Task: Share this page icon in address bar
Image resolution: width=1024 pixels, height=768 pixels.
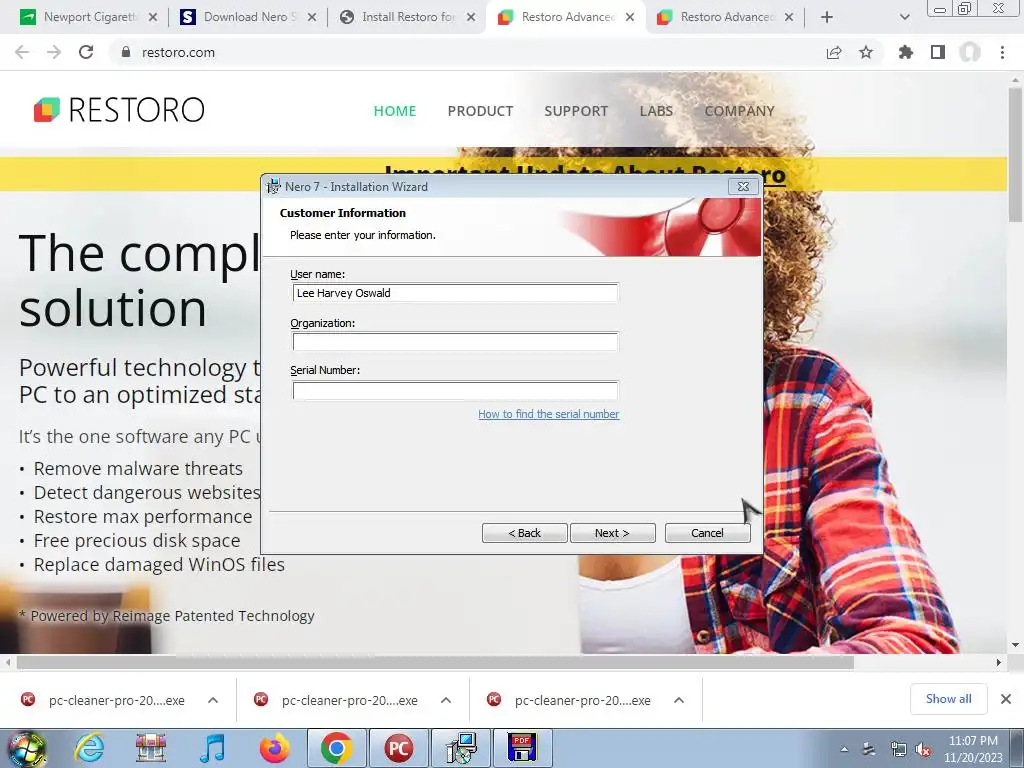Action: pyautogui.click(x=834, y=52)
